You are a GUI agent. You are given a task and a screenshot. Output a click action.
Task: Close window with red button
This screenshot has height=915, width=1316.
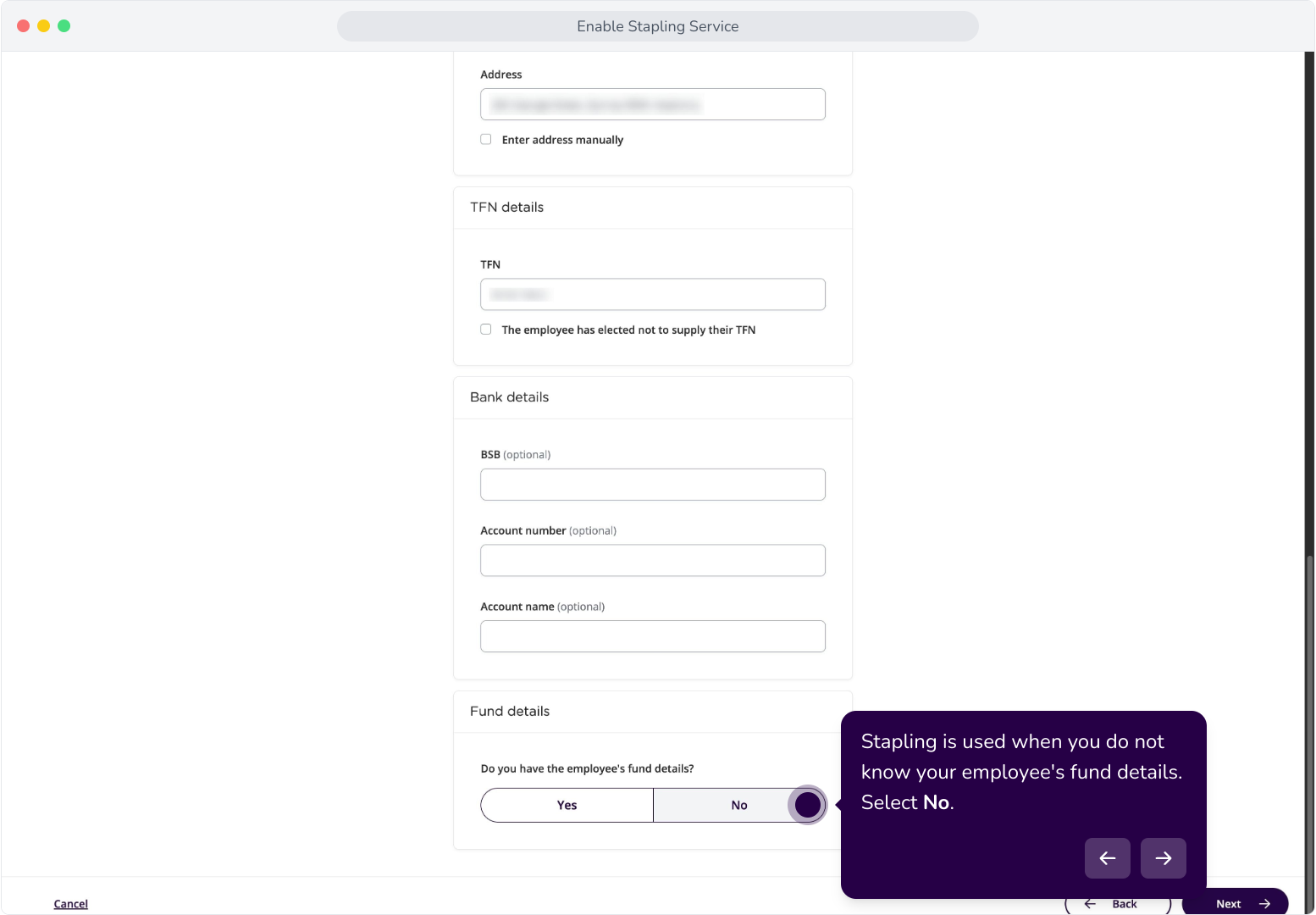[23, 26]
